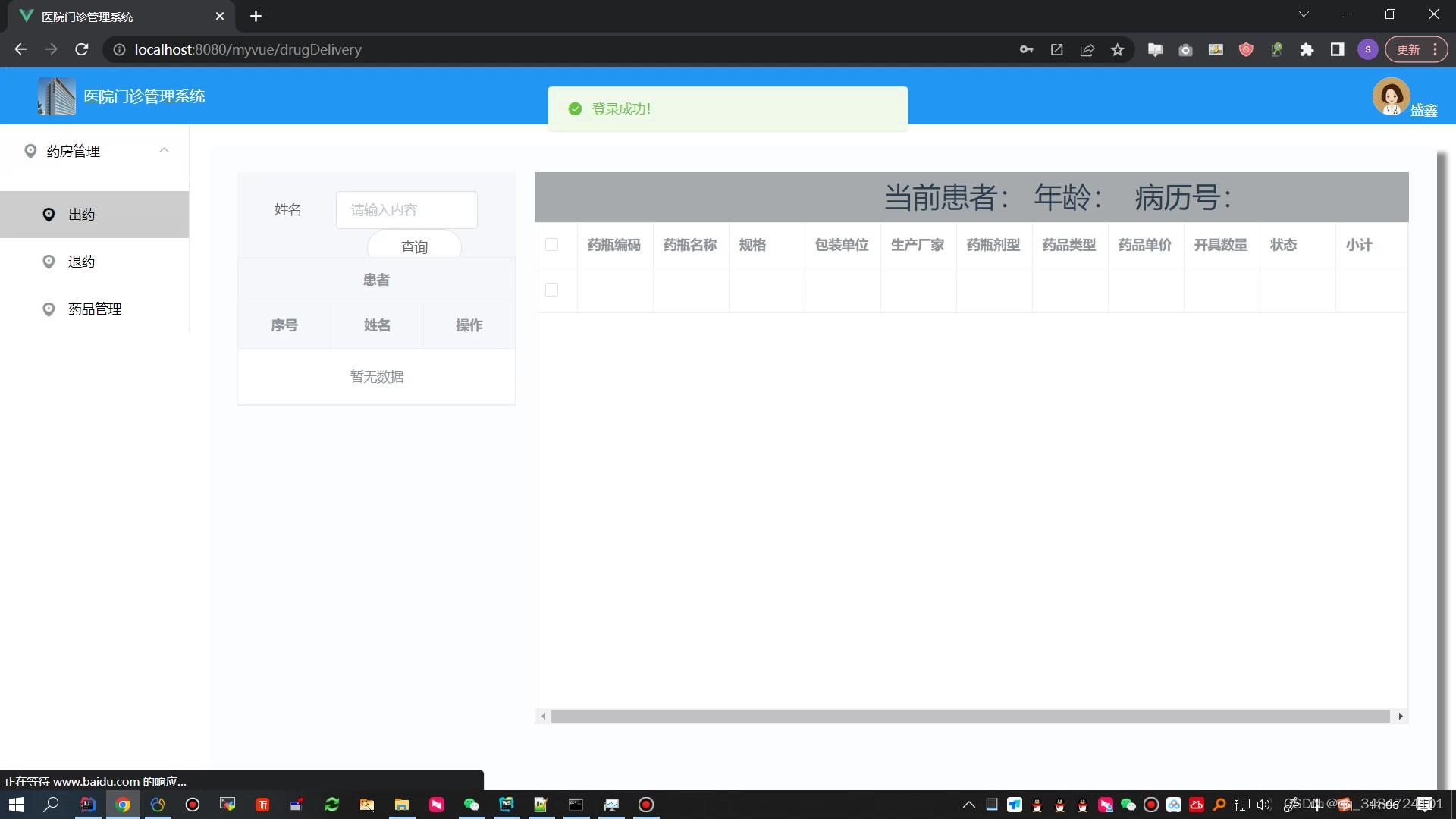Image resolution: width=1456 pixels, height=819 pixels.
Task: Open browser extensions puzzle icon
Action: (x=1307, y=49)
